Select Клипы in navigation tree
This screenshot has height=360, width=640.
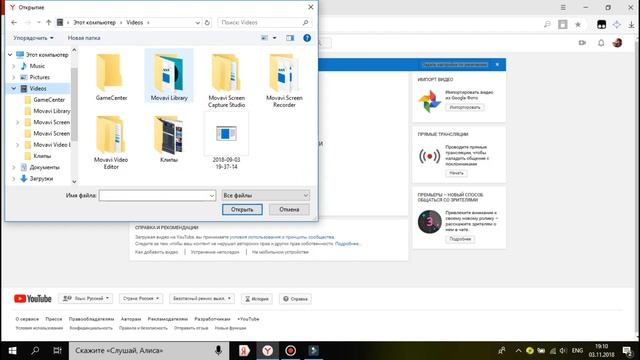click(x=42, y=156)
